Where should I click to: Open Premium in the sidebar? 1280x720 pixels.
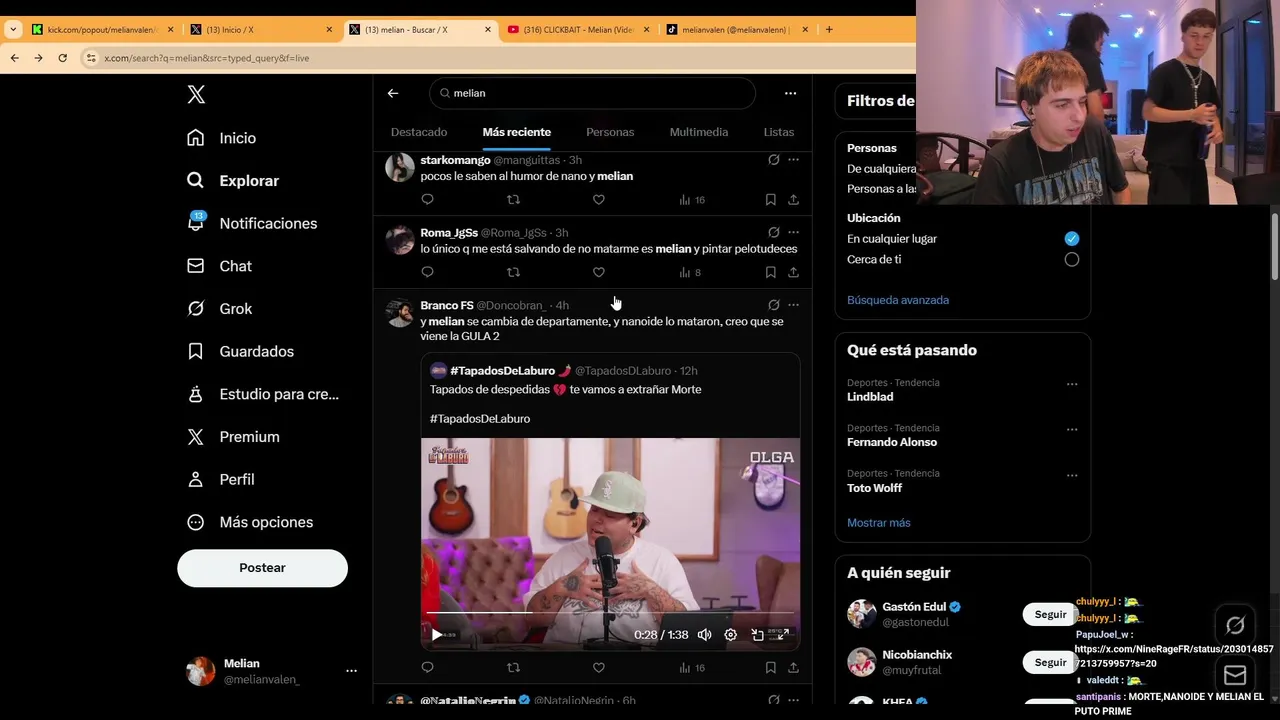[x=233, y=437]
